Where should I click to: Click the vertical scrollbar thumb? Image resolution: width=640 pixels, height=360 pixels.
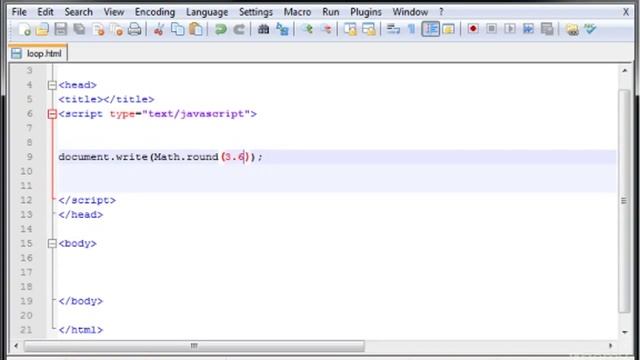click(x=624, y=201)
